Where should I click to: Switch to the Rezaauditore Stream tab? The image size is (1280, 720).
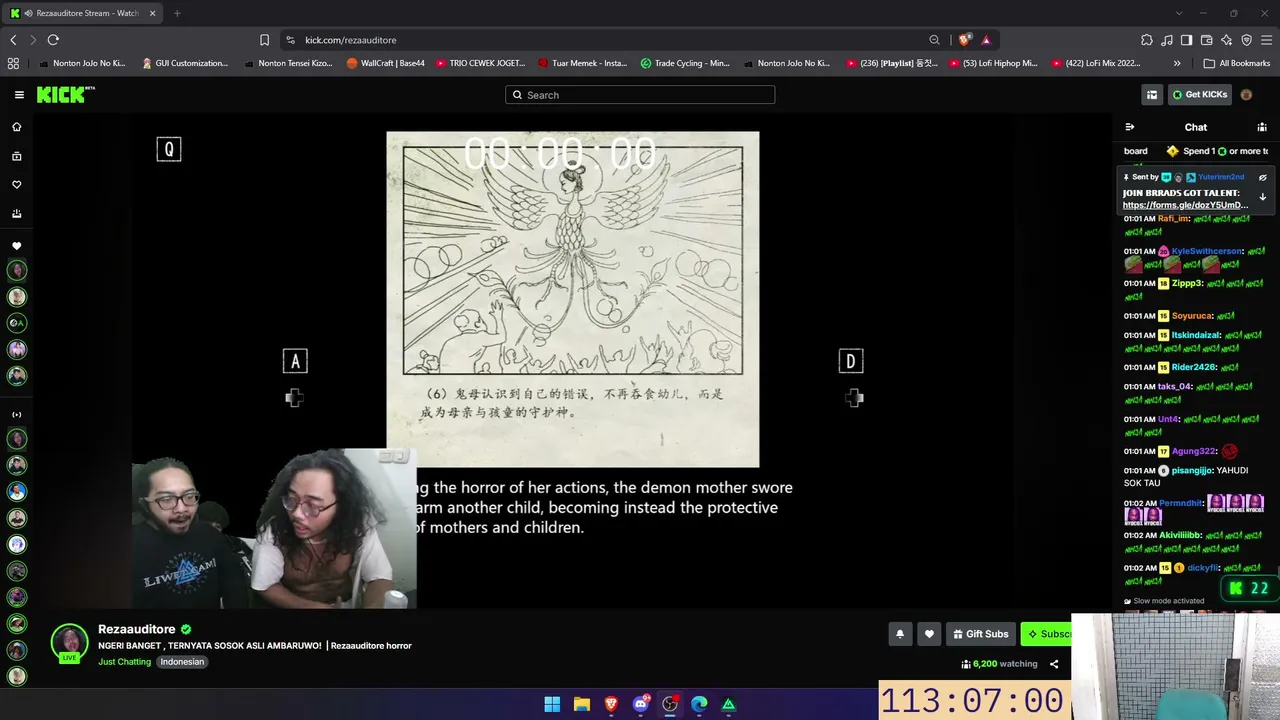tap(84, 13)
